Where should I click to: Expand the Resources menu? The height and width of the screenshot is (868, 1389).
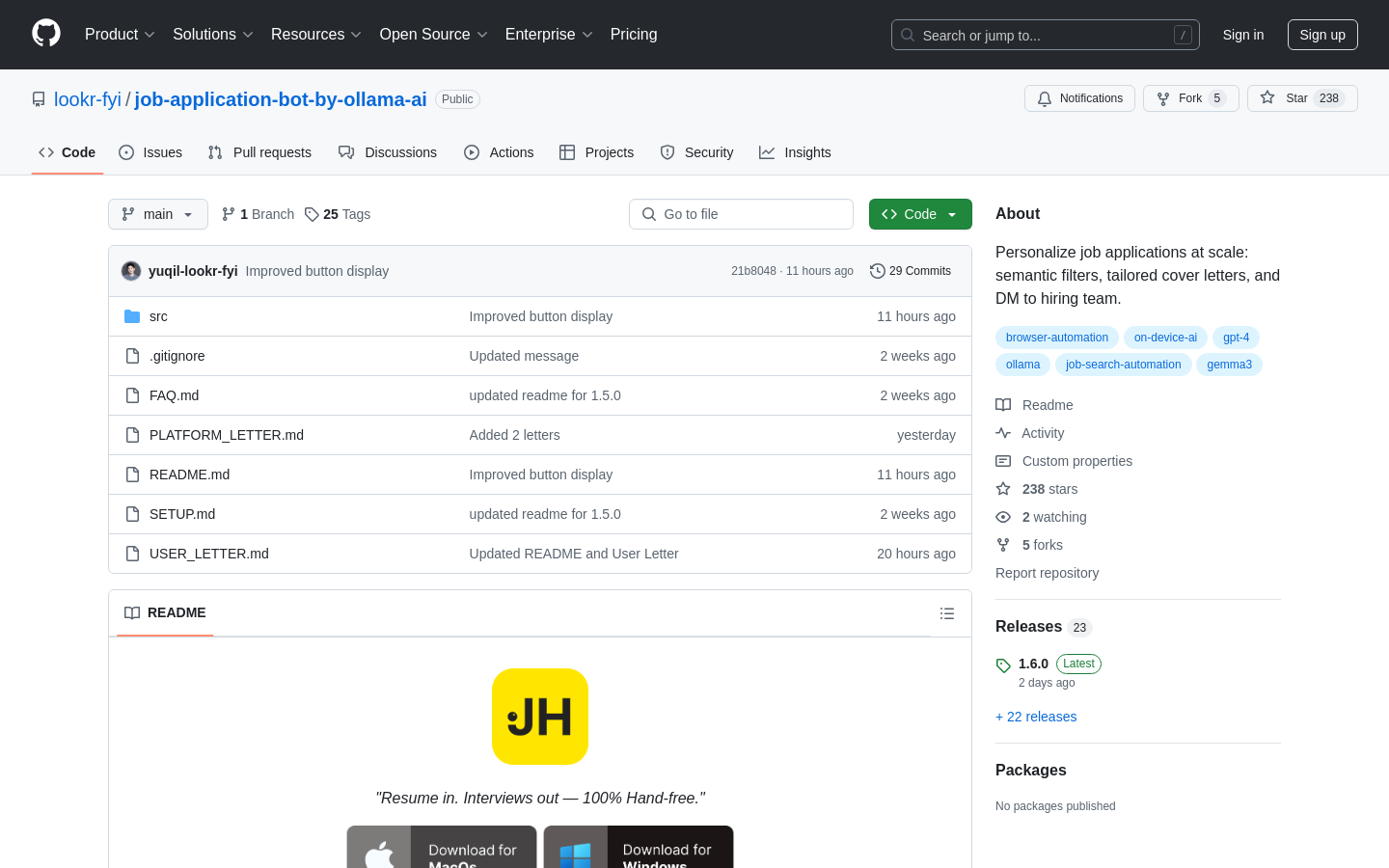tap(316, 35)
